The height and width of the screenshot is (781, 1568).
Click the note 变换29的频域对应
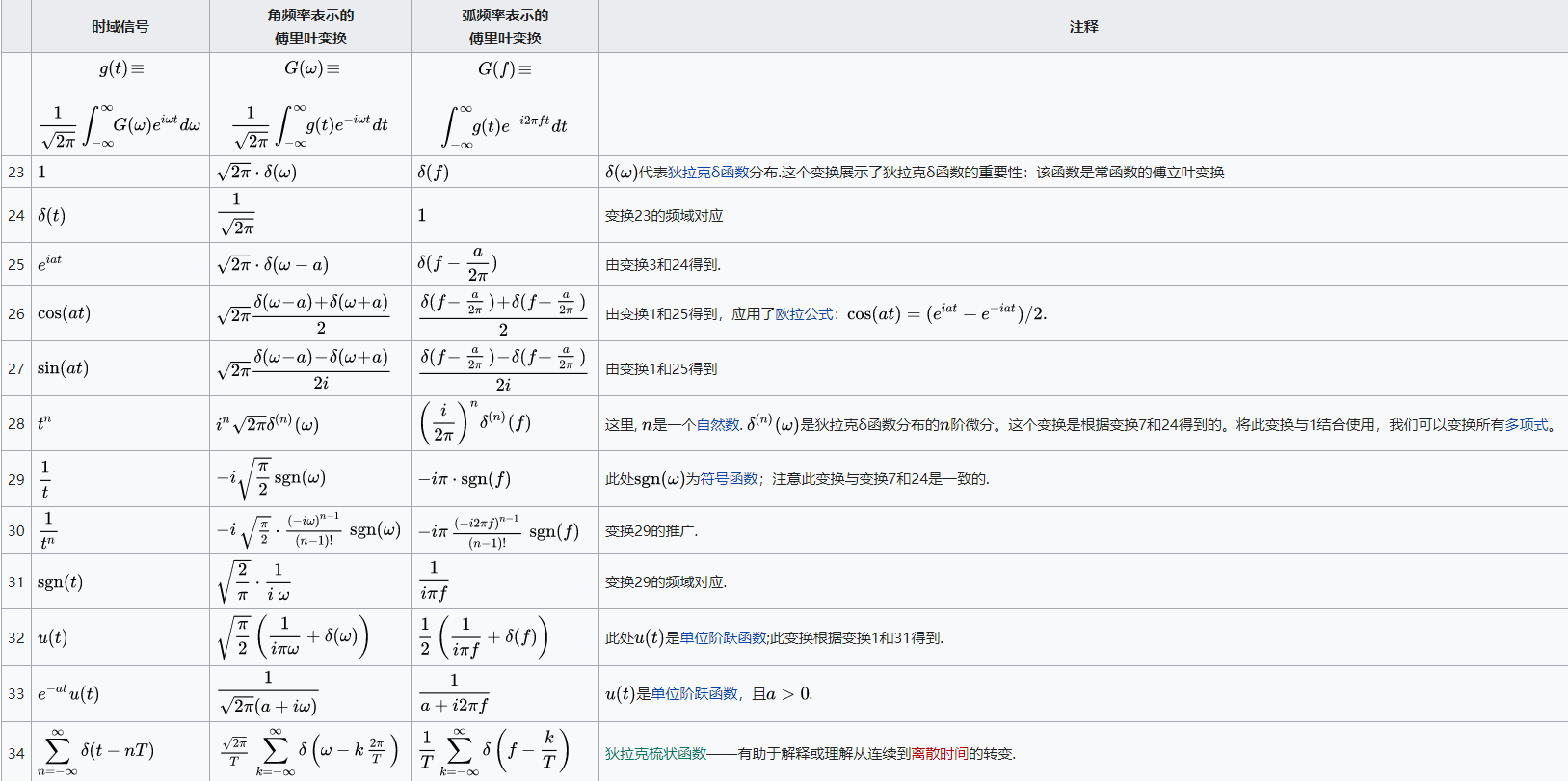coord(666,581)
